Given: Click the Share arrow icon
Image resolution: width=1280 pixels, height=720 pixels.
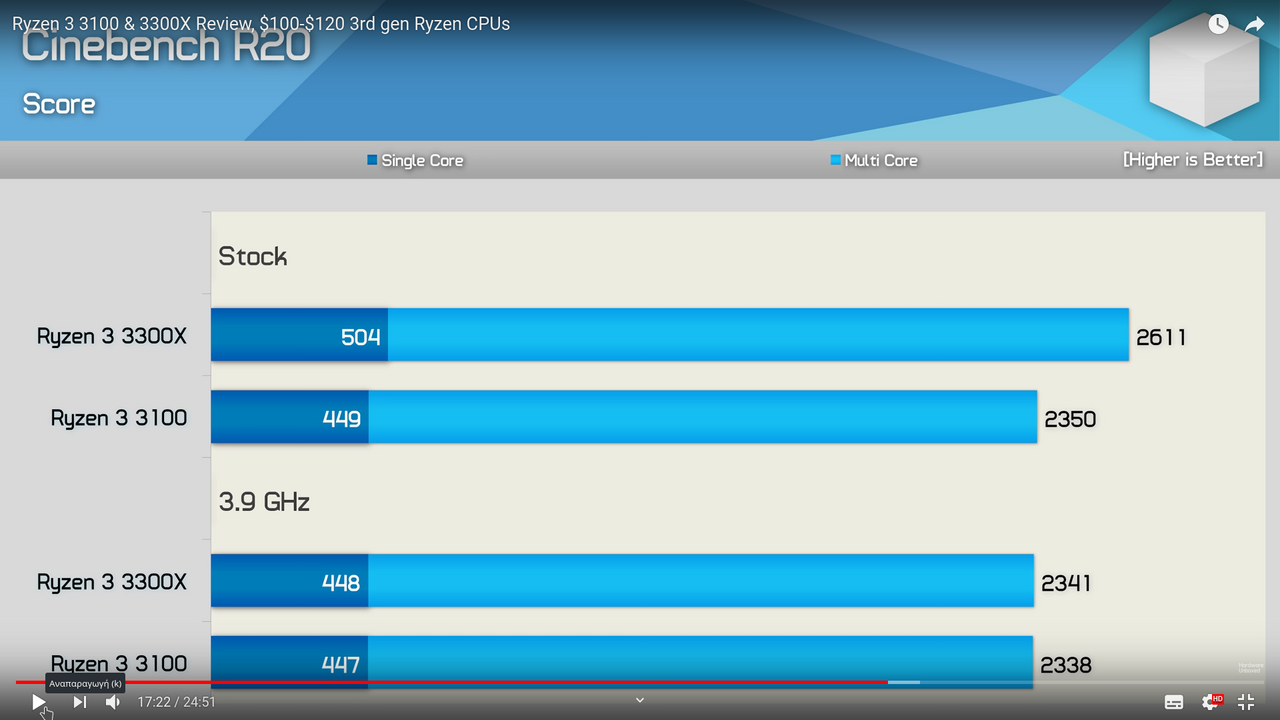Looking at the screenshot, I should (1255, 24).
